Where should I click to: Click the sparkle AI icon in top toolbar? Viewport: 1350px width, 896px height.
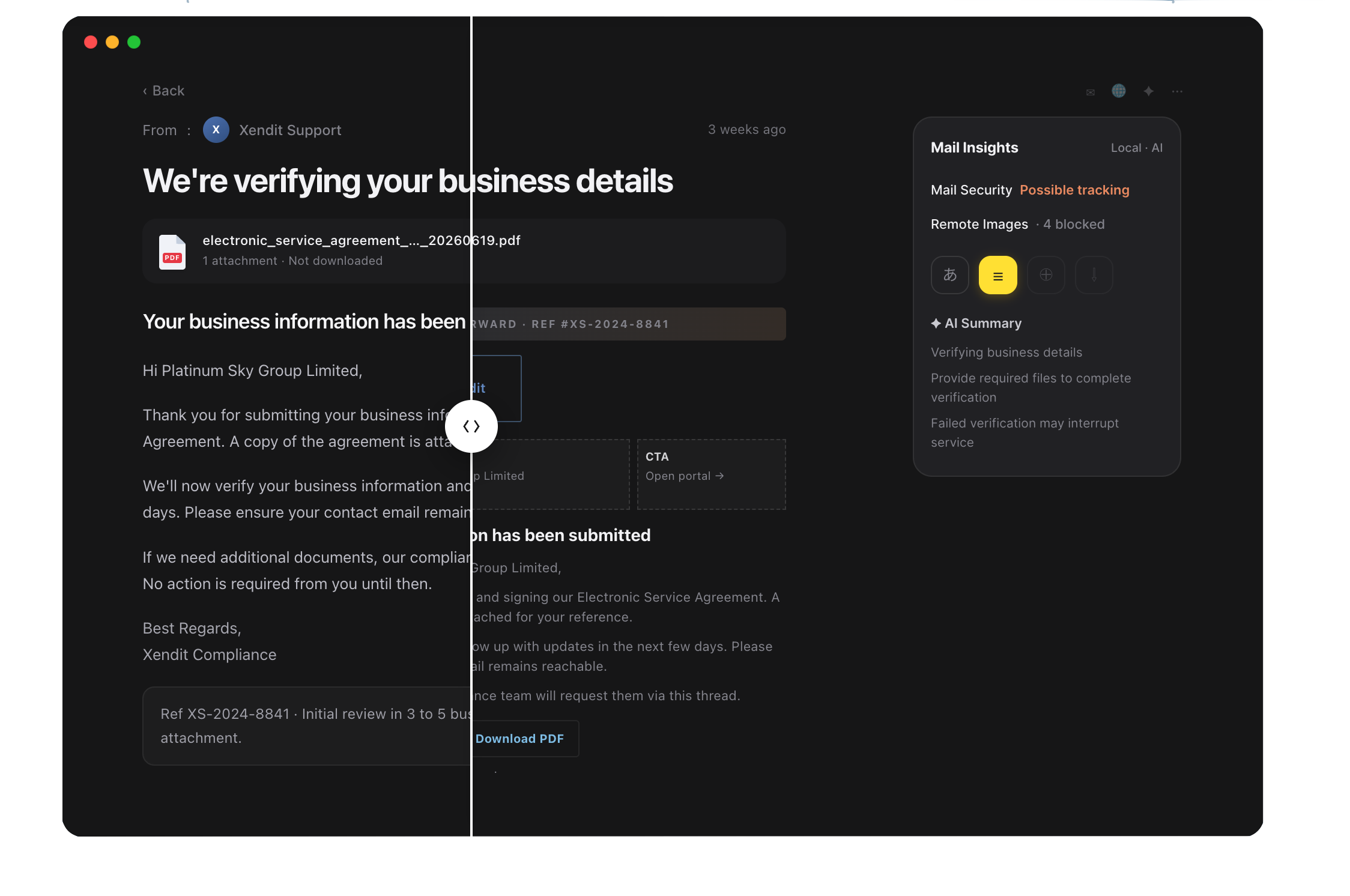click(1148, 91)
